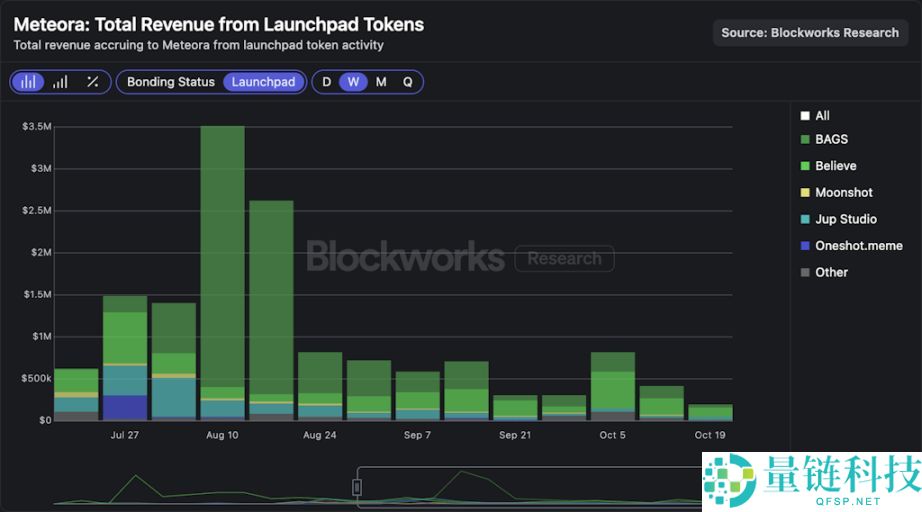Set interval to monthly (M)
This screenshot has width=922, height=512.
tap(381, 82)
